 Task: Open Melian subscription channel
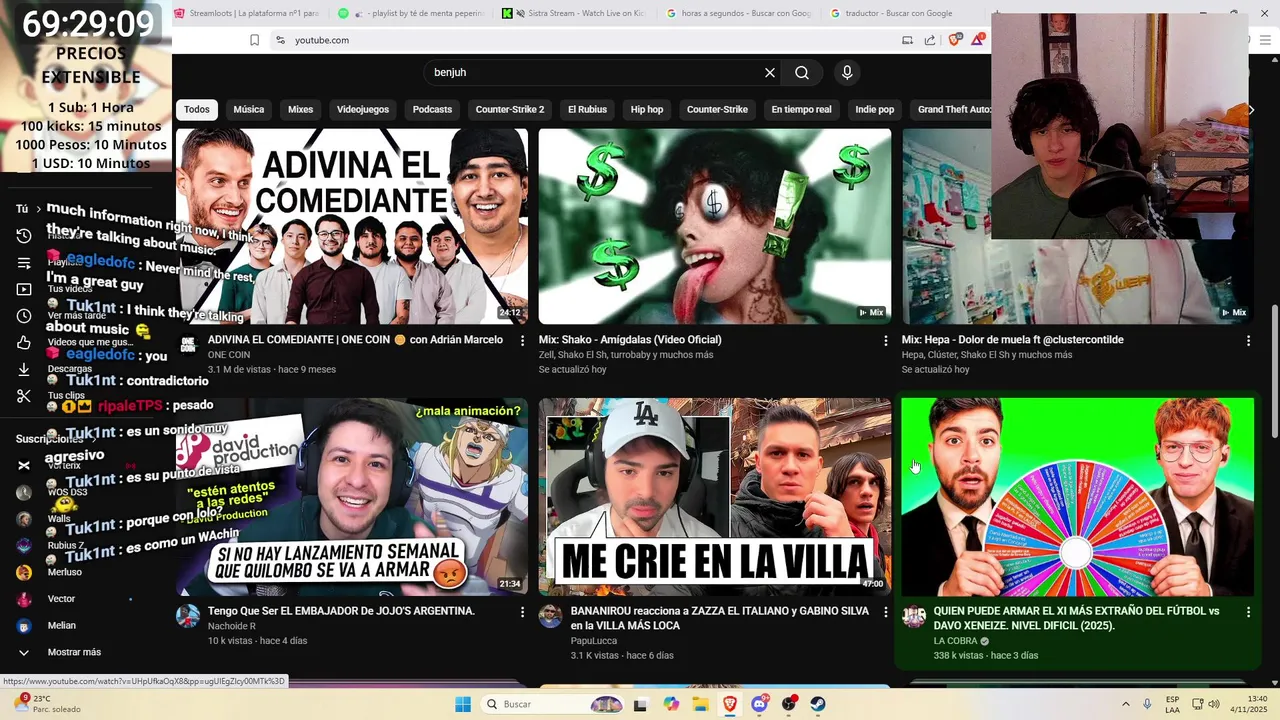point(62,625)
